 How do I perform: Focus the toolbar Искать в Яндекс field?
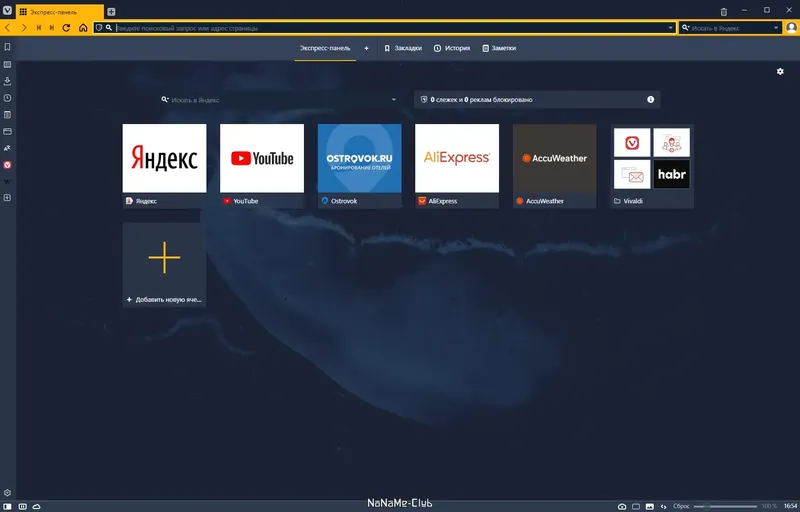coord(731,28)
